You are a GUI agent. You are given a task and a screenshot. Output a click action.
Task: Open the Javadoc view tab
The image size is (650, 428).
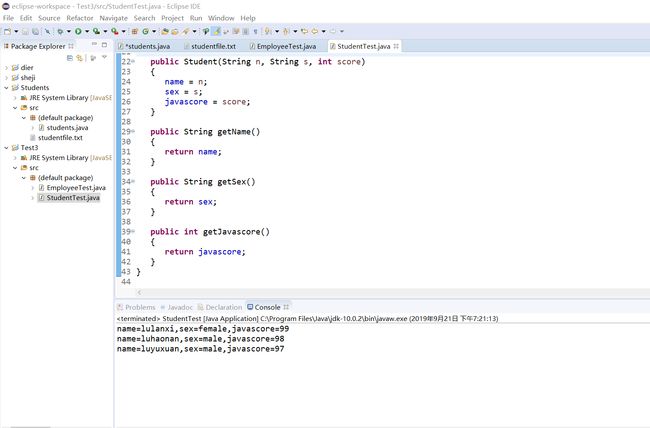177,307
